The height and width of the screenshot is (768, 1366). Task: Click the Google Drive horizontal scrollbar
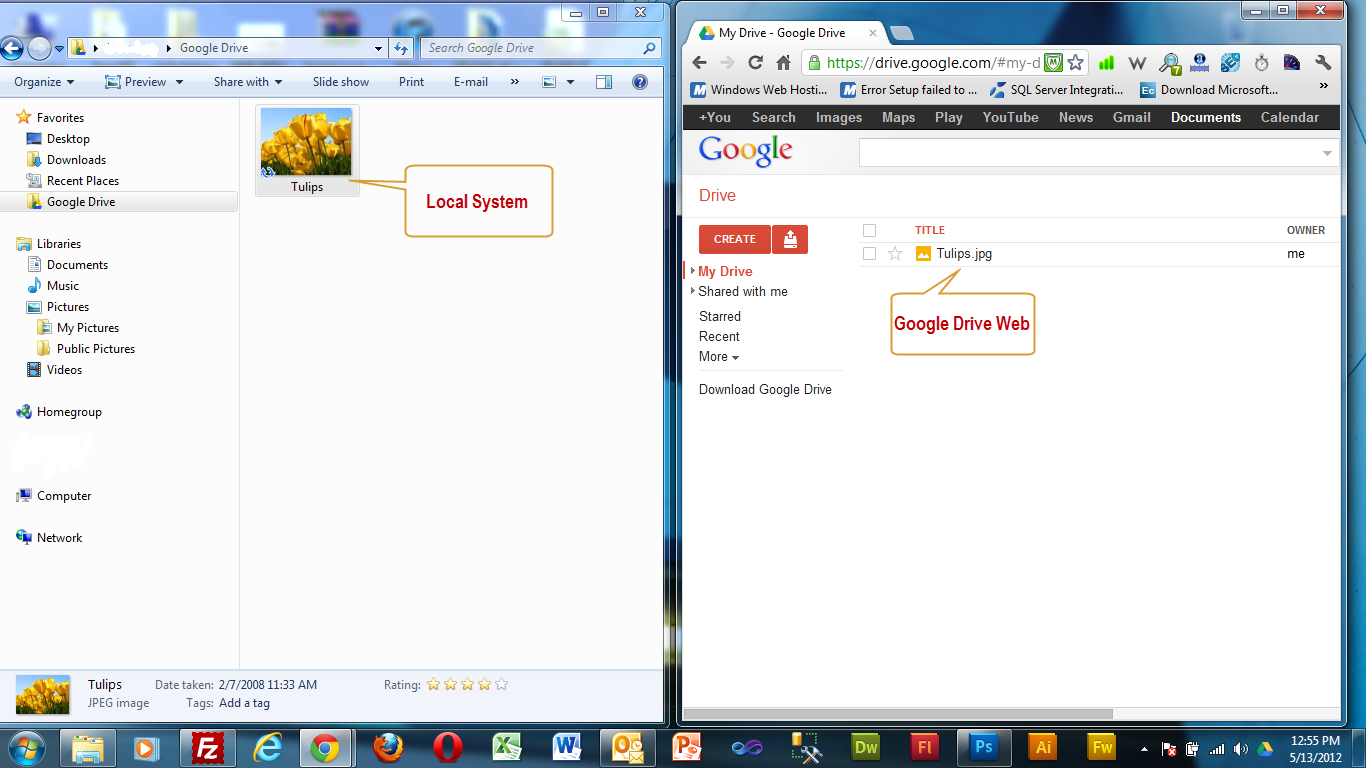click(898, 714)
